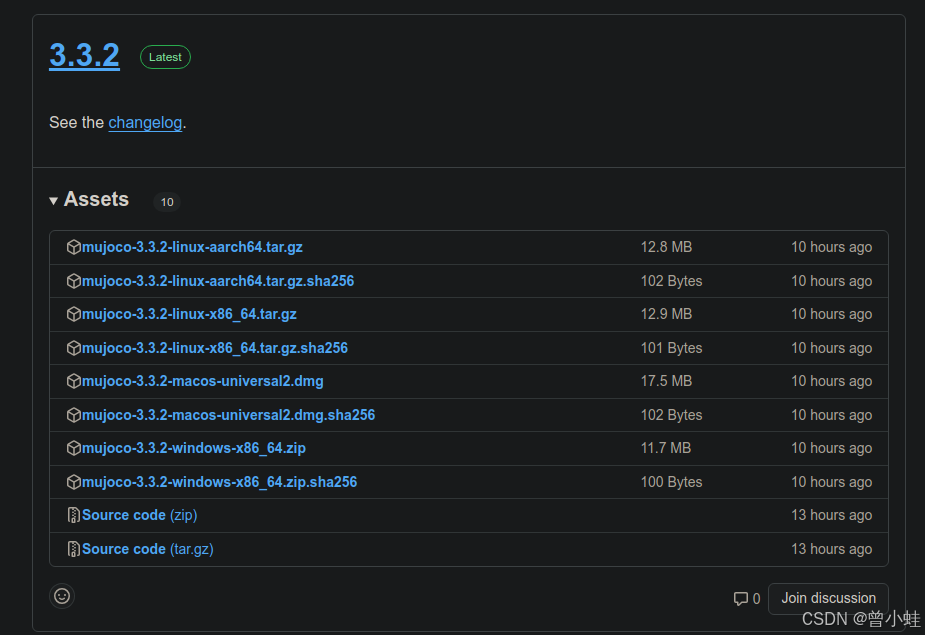Open the smiley reaction picker
The width and height of the screenshot is (925, 635).
pyautogui.click(x=62, y=596)
